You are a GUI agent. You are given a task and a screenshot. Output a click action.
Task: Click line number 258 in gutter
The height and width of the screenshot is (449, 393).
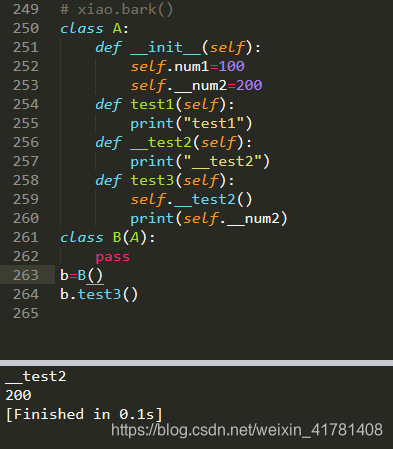pyautogui.click(x=26, y=180)
